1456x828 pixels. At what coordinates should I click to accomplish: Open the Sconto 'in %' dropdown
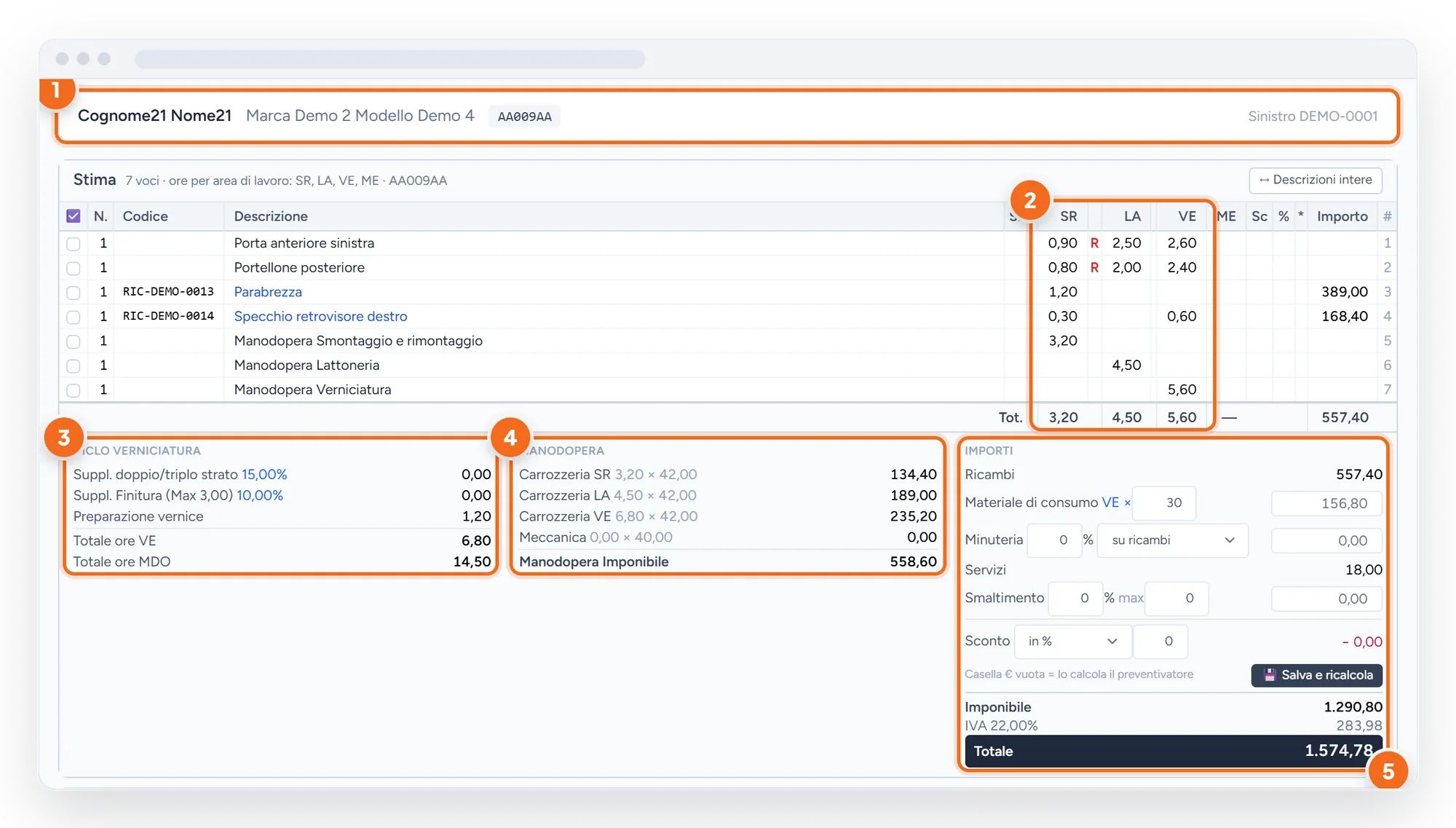(x=1073, y=642)
